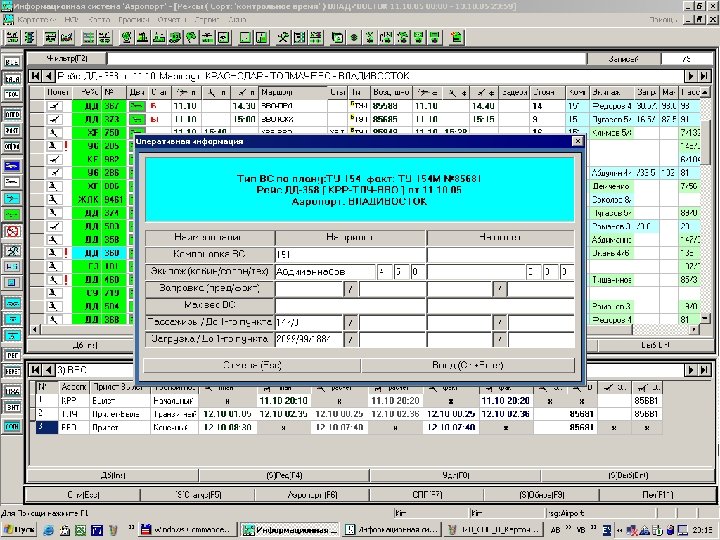Viewport: 720px width, 540px height.
Task: Go to previous record in the flights grid navigator
Action: coord(49,77)
